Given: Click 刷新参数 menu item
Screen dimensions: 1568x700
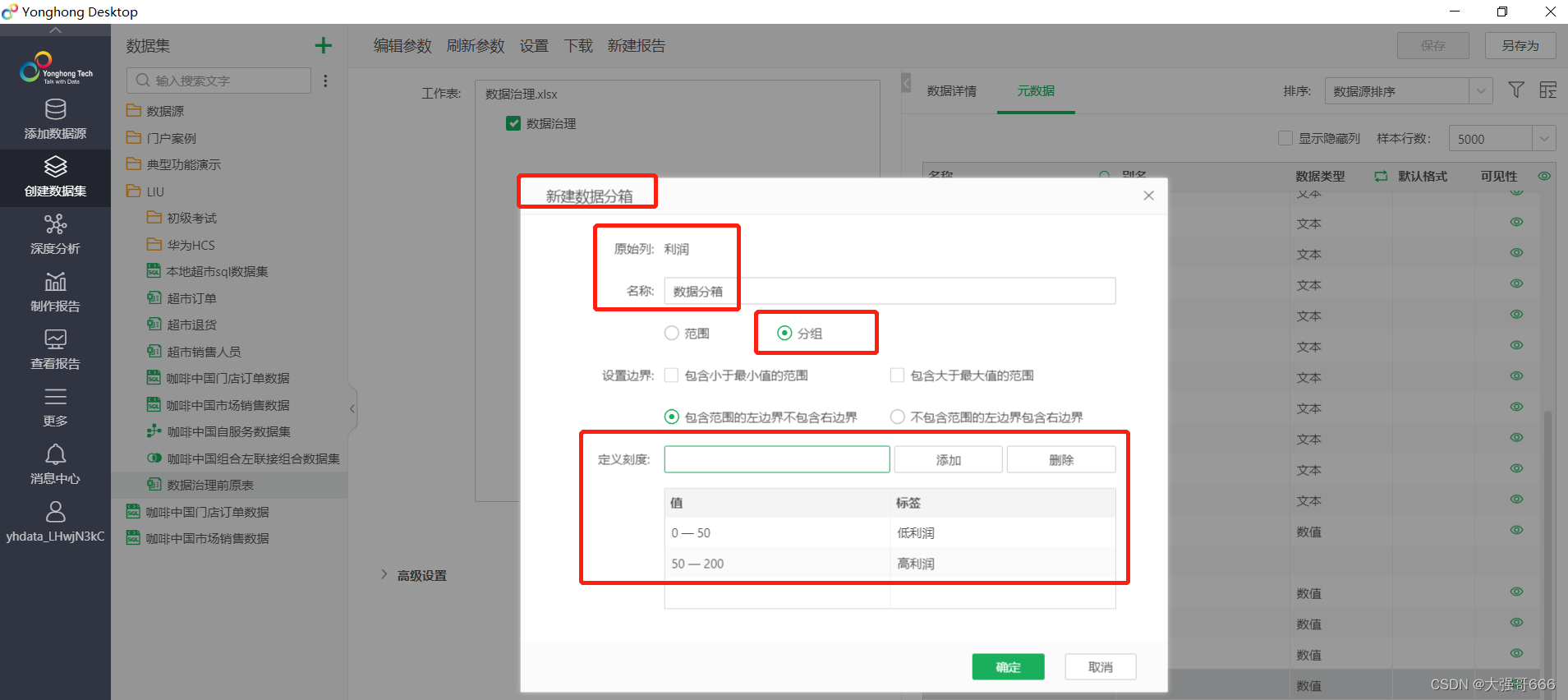Looking at the screenshot, I should click(476, 46).
